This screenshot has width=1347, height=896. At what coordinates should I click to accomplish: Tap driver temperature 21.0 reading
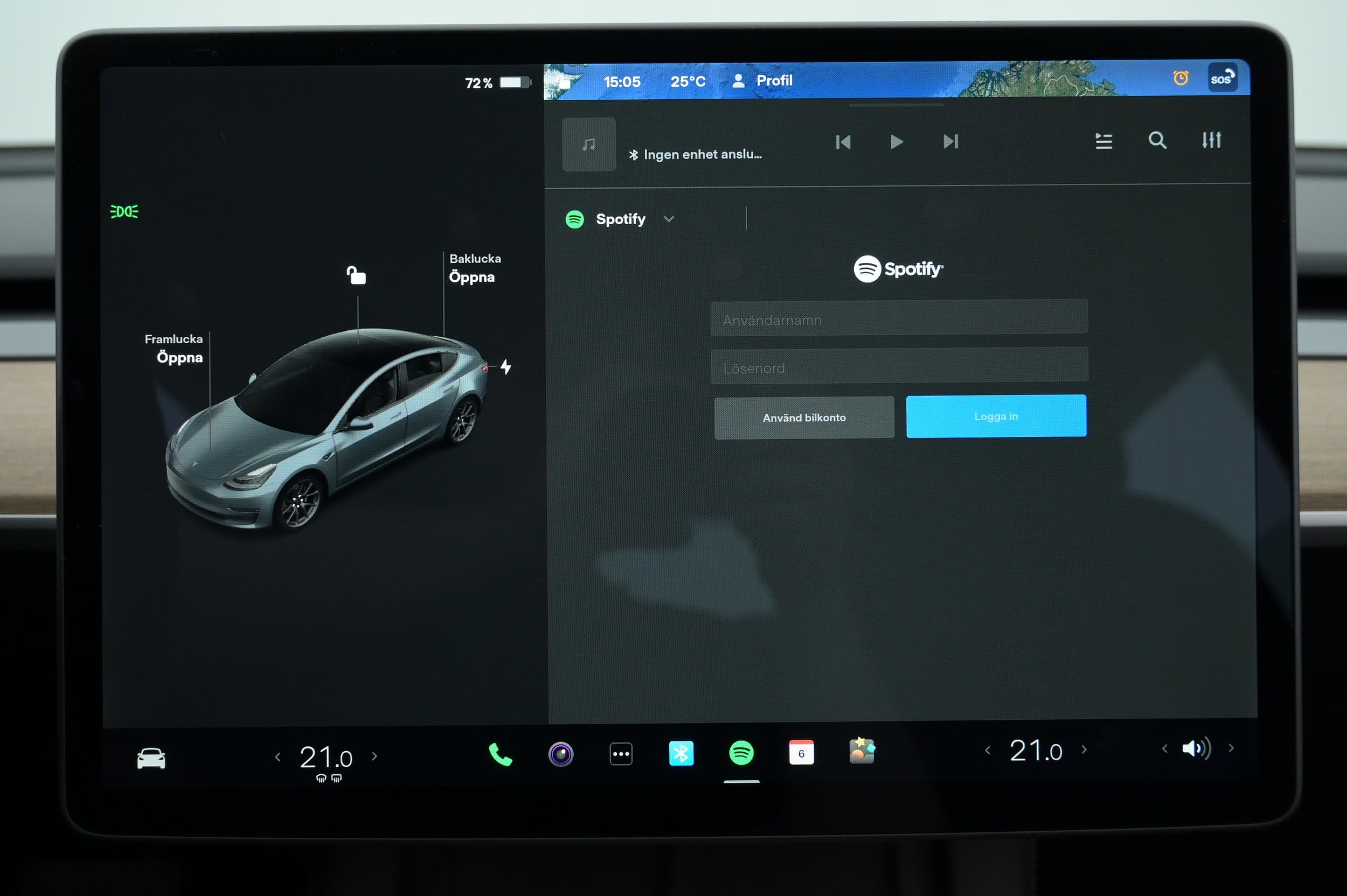pyautogui.click(x=326, y=757)
